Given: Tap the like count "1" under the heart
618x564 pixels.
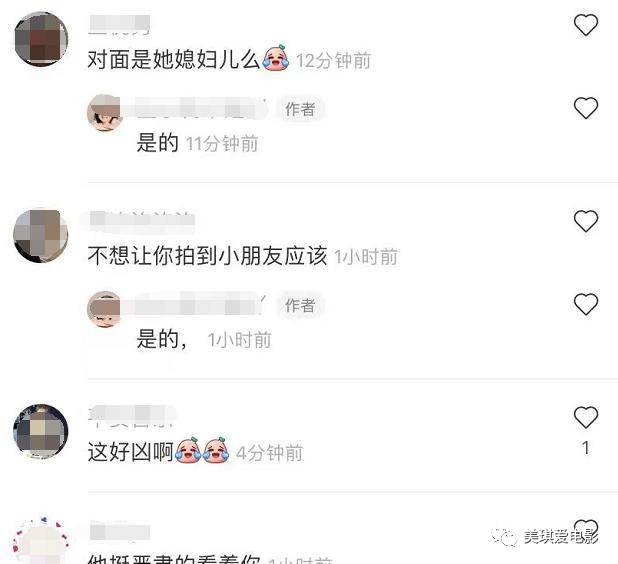Looking at the screenshot, I should click(x=586, y=448).
